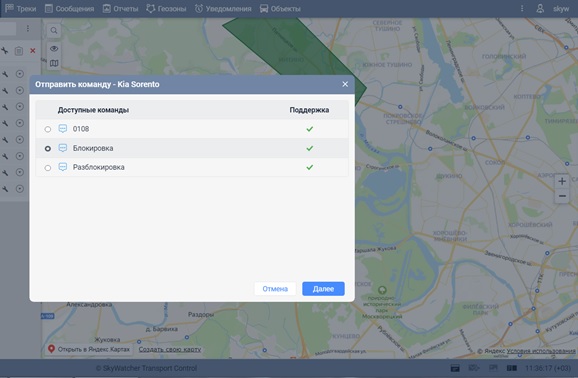Click the Объекты bus icon
The width and height of the screenshot is (578, 378).
[x=264, y=8]
